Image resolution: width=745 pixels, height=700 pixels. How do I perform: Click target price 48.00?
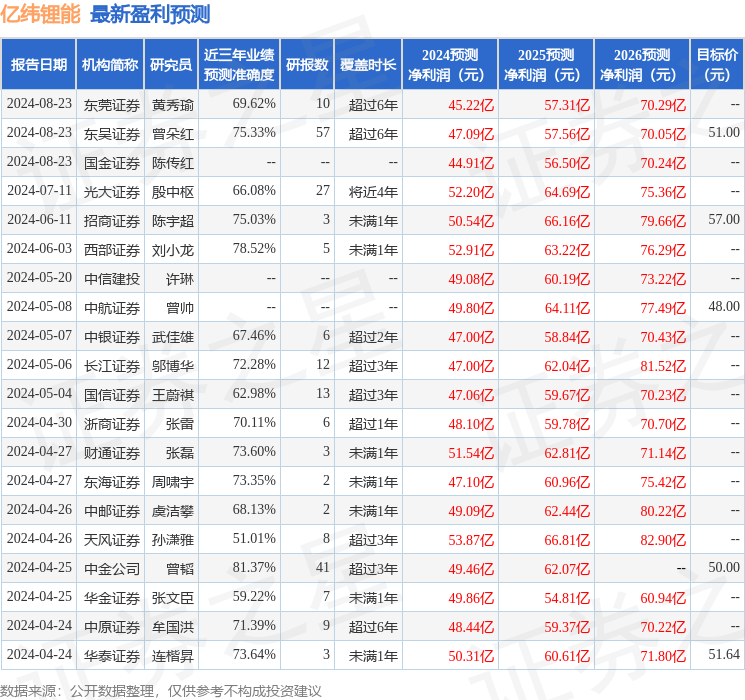(x=724, y=306)
